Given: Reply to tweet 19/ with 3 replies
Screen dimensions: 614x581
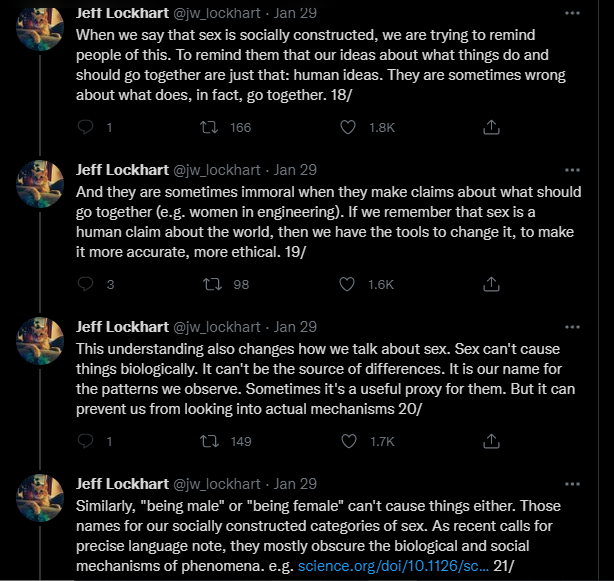Looking at the screenshot, I should [85, 284].
